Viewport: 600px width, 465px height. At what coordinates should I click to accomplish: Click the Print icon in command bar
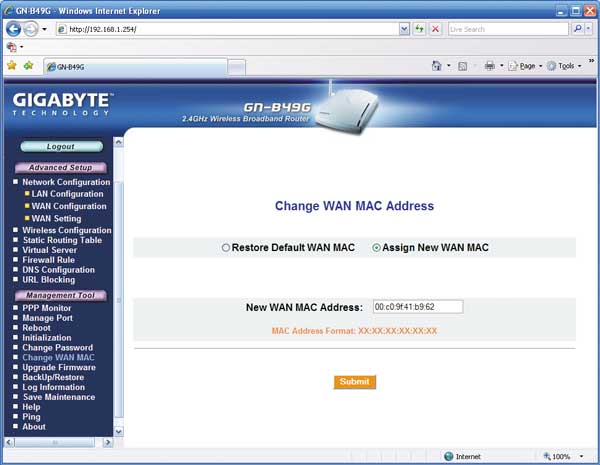(x=489, y=66)
